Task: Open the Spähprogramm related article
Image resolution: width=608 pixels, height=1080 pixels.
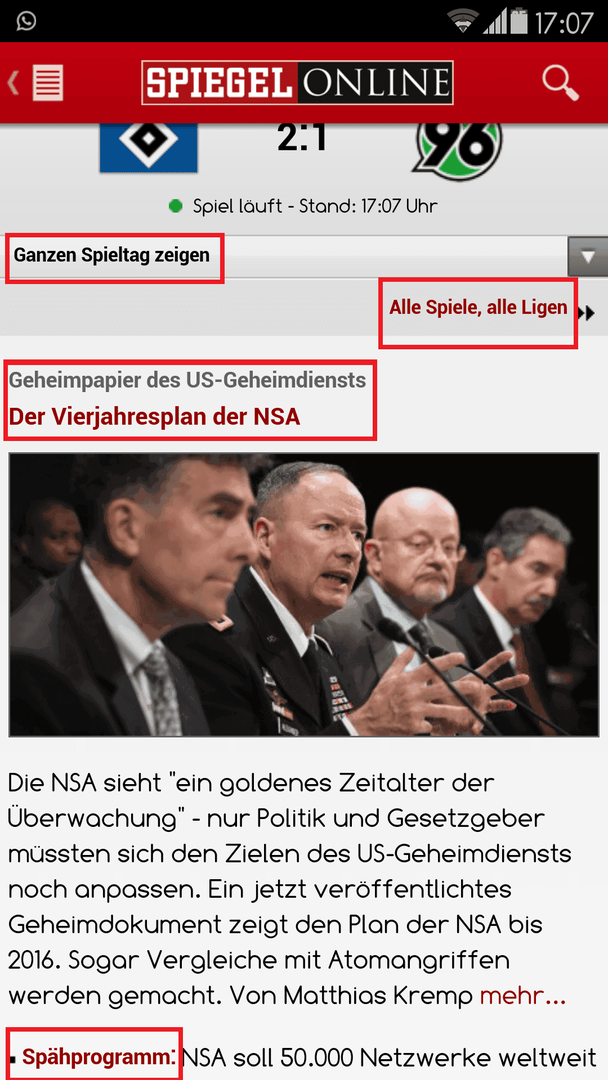Action: (96, 1057)
